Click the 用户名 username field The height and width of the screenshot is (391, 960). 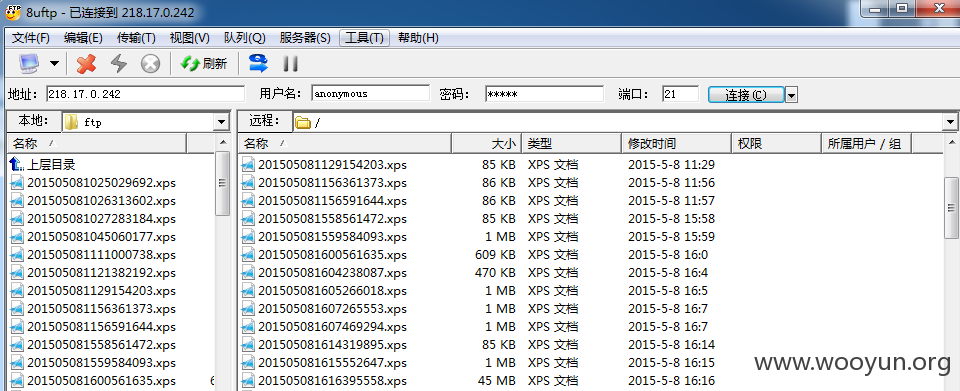370,94
